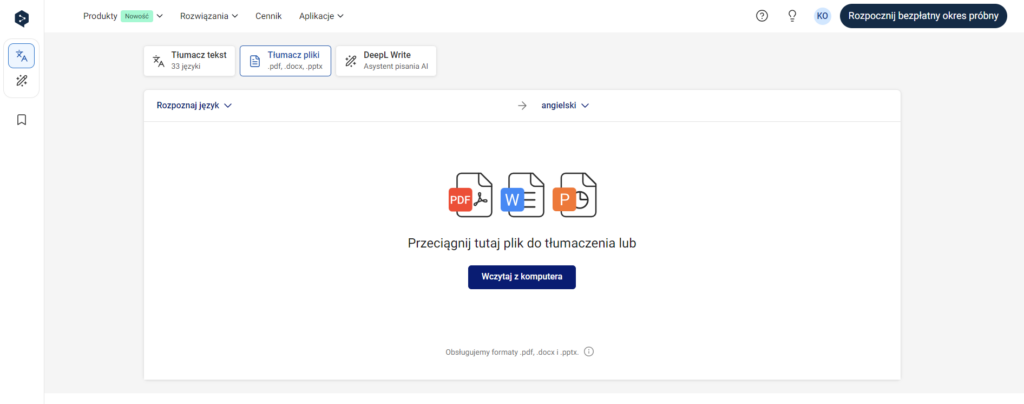1024x404 pixels.
Task: Open the Rozpoznaj język source language selector
Action: click(194, 105)
